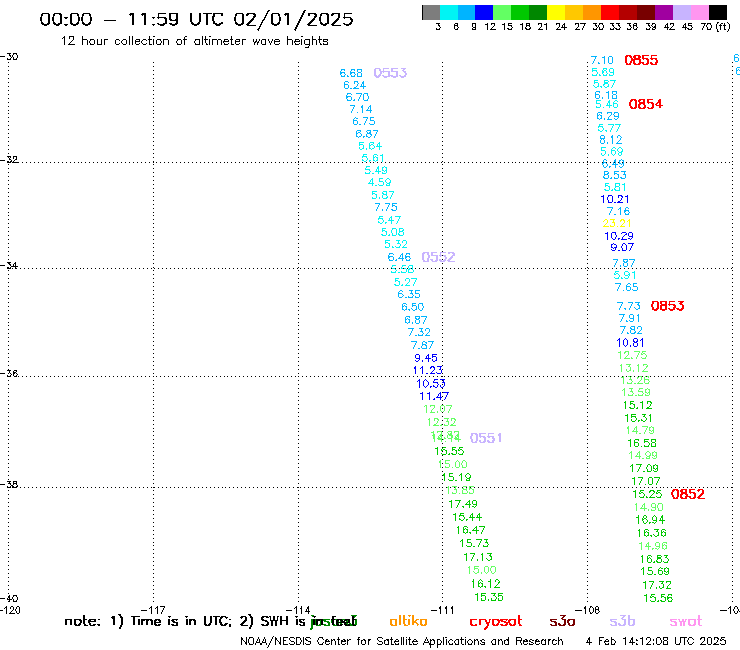Click the 12 hour collection subtitle

tap(194, 41)
